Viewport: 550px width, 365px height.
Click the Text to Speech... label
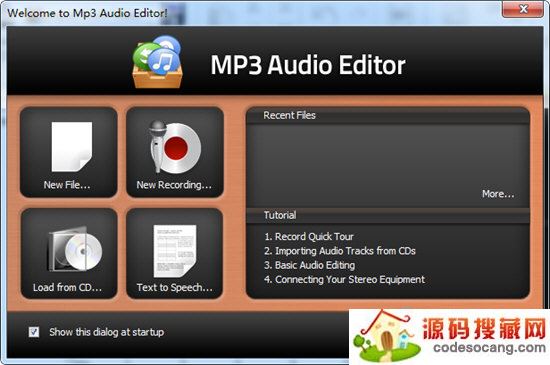[x=175, y=288]
